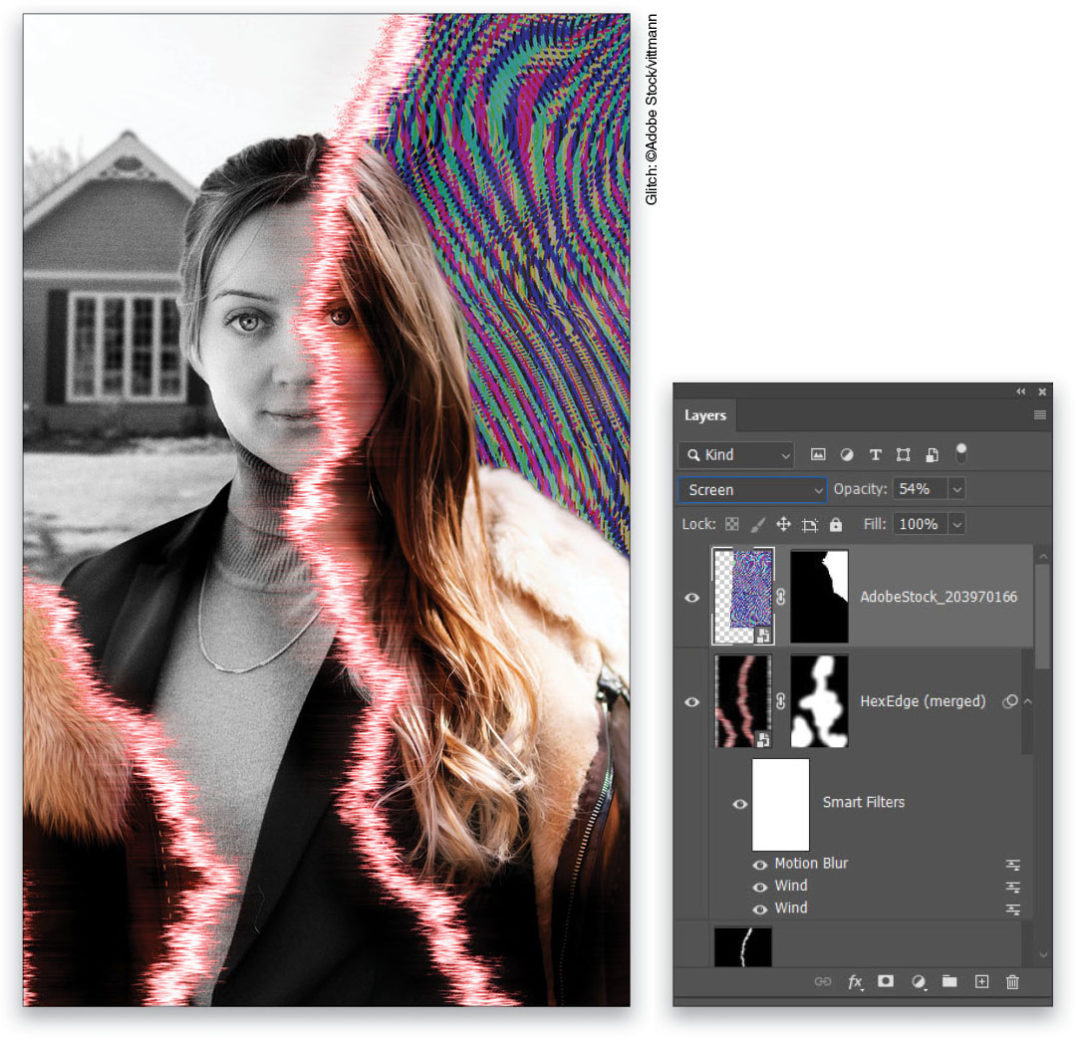Open the Wind filter blending options
The image size is (1080, 1038).
tap(1014, 886)
